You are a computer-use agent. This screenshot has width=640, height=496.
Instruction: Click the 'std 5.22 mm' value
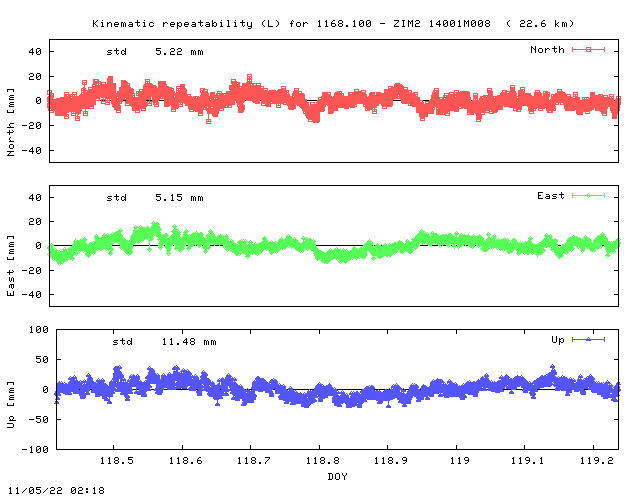point(155,52)
